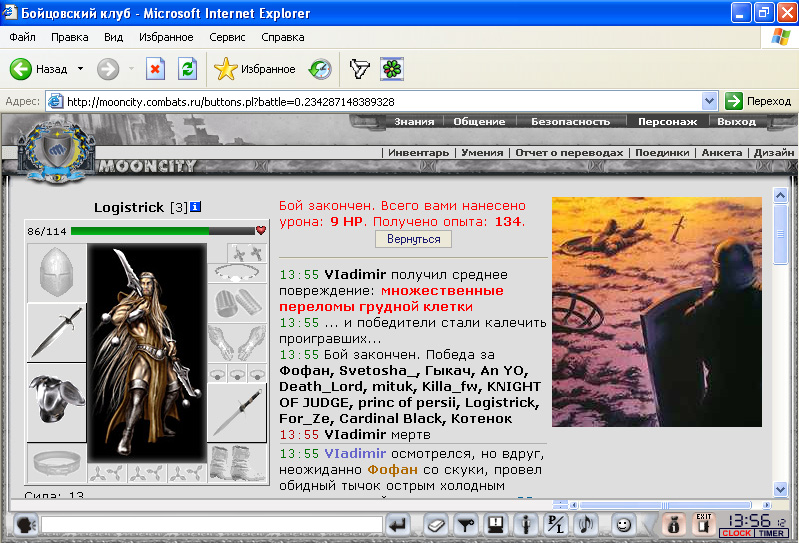Focus the chat message input field

pyautogui.click(x=212, y=525)
